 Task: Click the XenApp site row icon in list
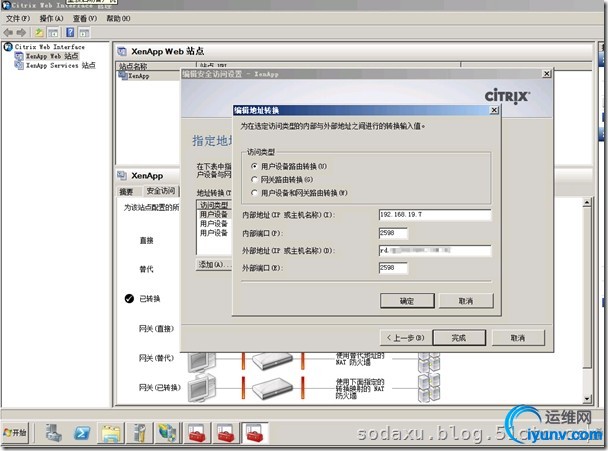[123, 75]
